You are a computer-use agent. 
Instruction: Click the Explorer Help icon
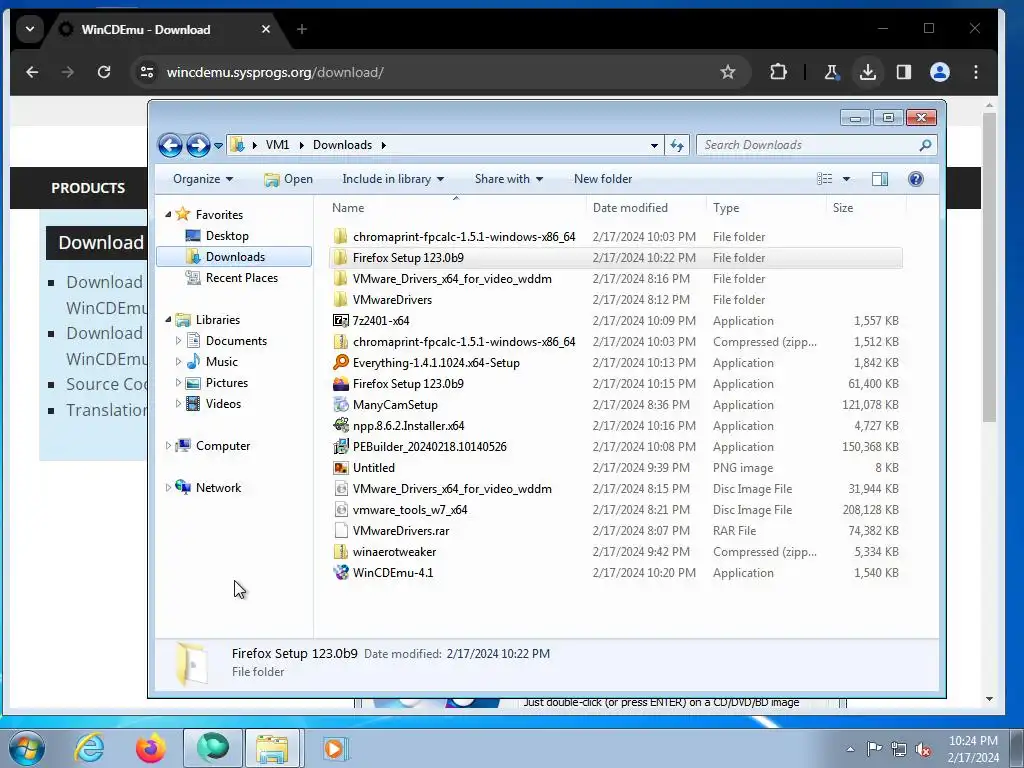pos(916,179)
